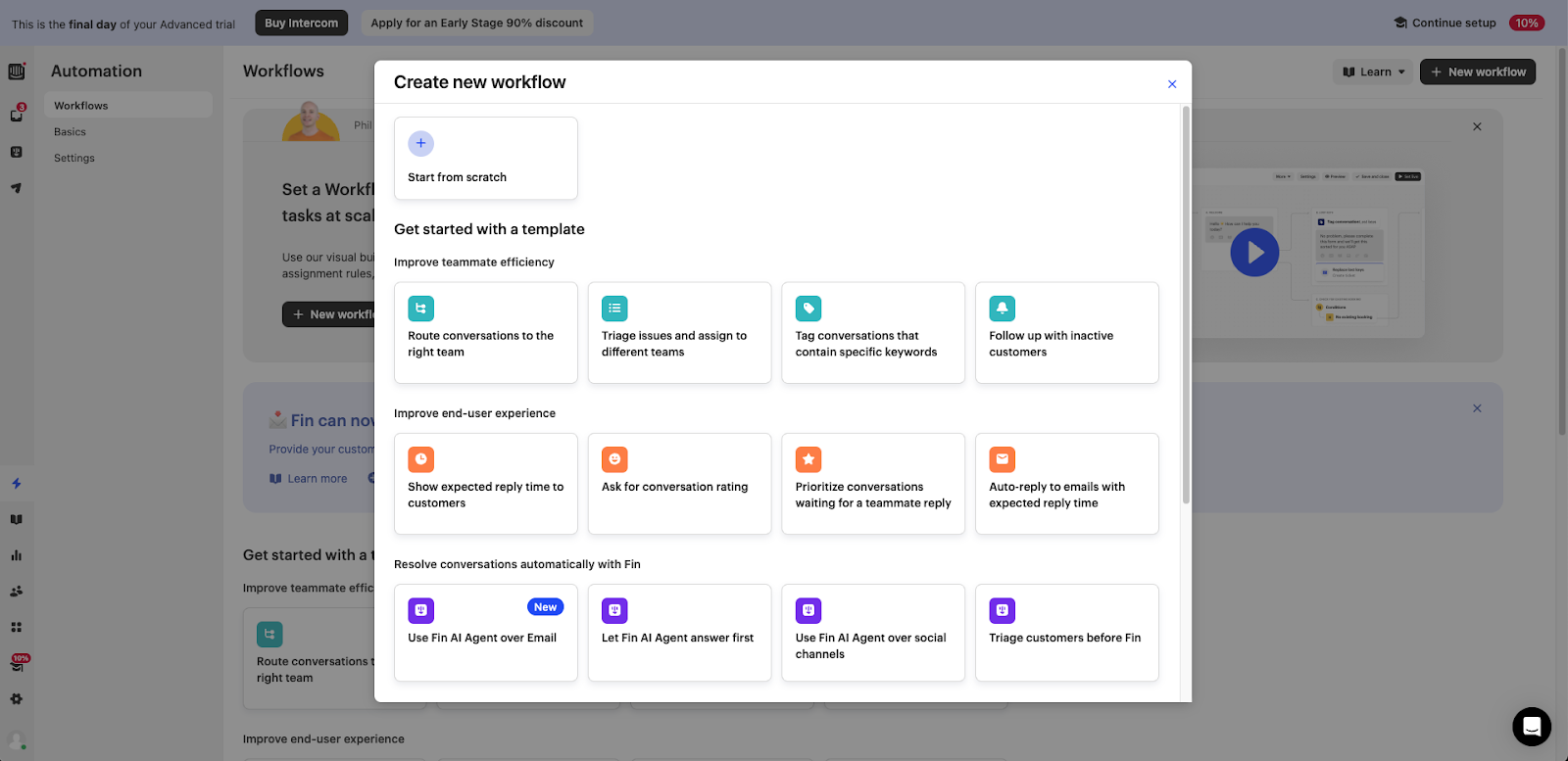Play the workflow intro video
This screenshot has width=1568, height=761.
point(1254,253)
